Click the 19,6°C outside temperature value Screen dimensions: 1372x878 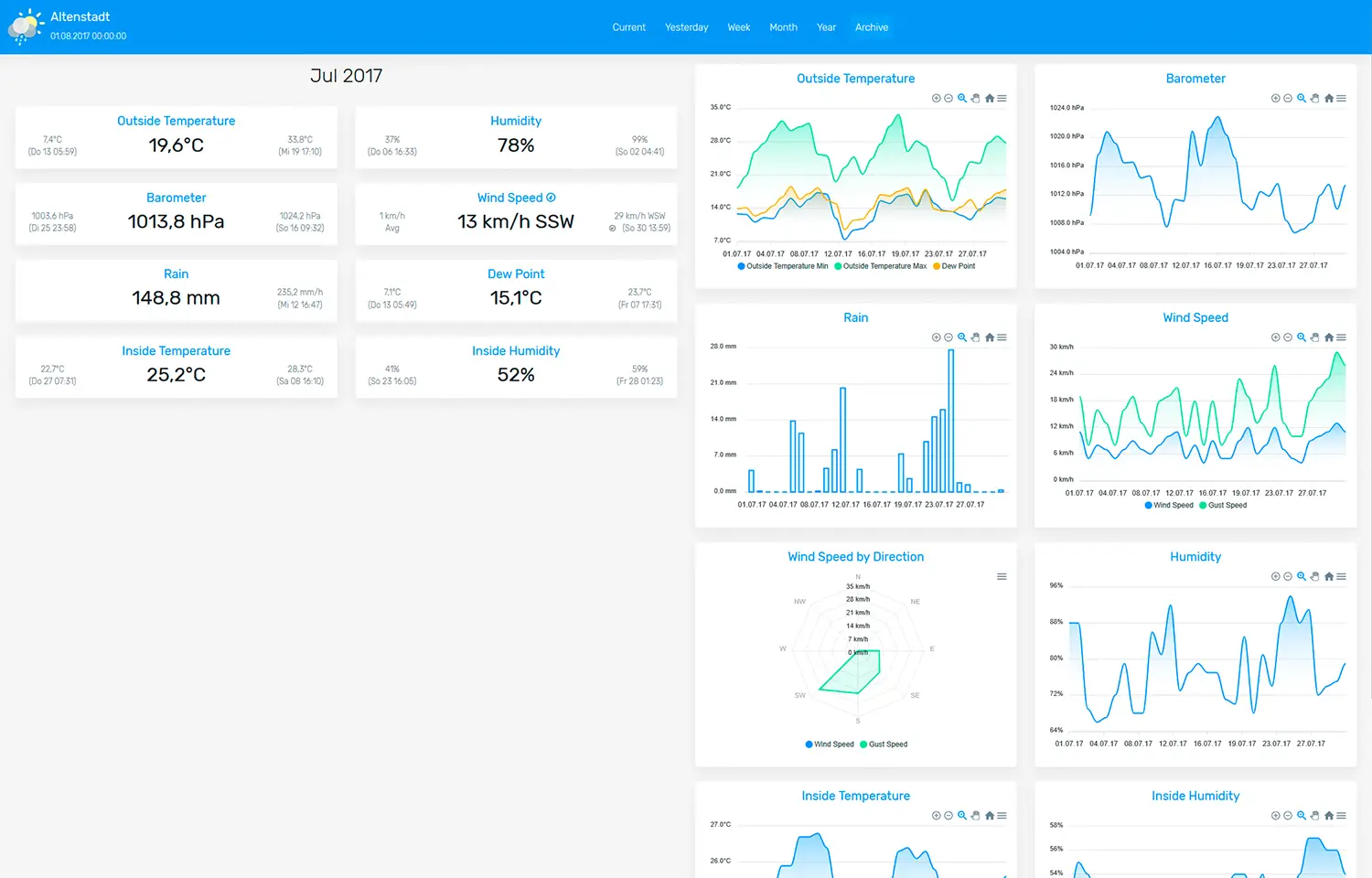[177, 145]
